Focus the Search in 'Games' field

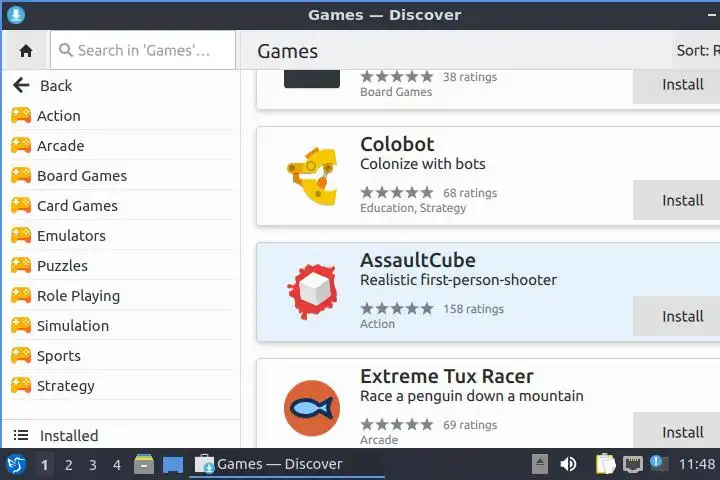point(143,50)
